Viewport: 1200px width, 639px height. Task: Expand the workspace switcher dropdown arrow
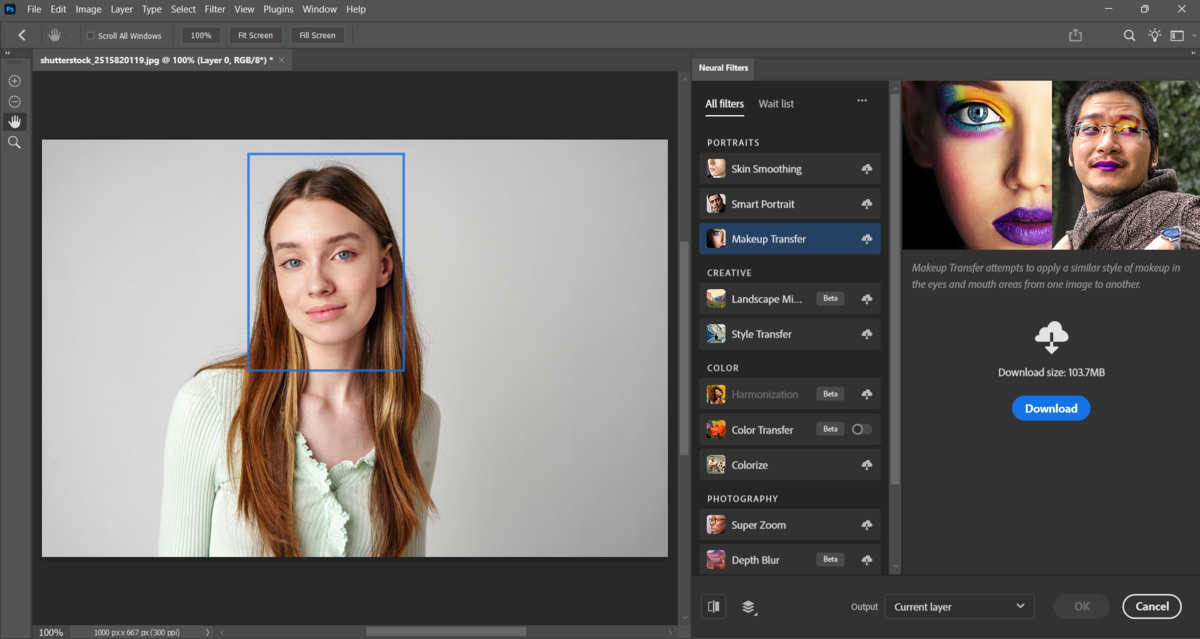(1194, 35)
